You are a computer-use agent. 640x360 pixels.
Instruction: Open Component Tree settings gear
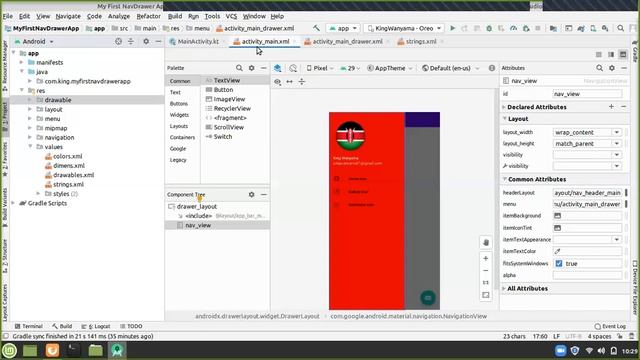click(x=251, y=195)
